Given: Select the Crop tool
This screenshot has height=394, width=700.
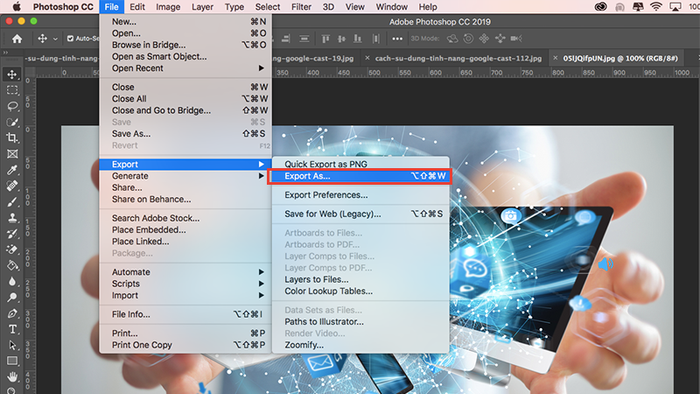Looking at the screenshot, I should tap(12, 138).
